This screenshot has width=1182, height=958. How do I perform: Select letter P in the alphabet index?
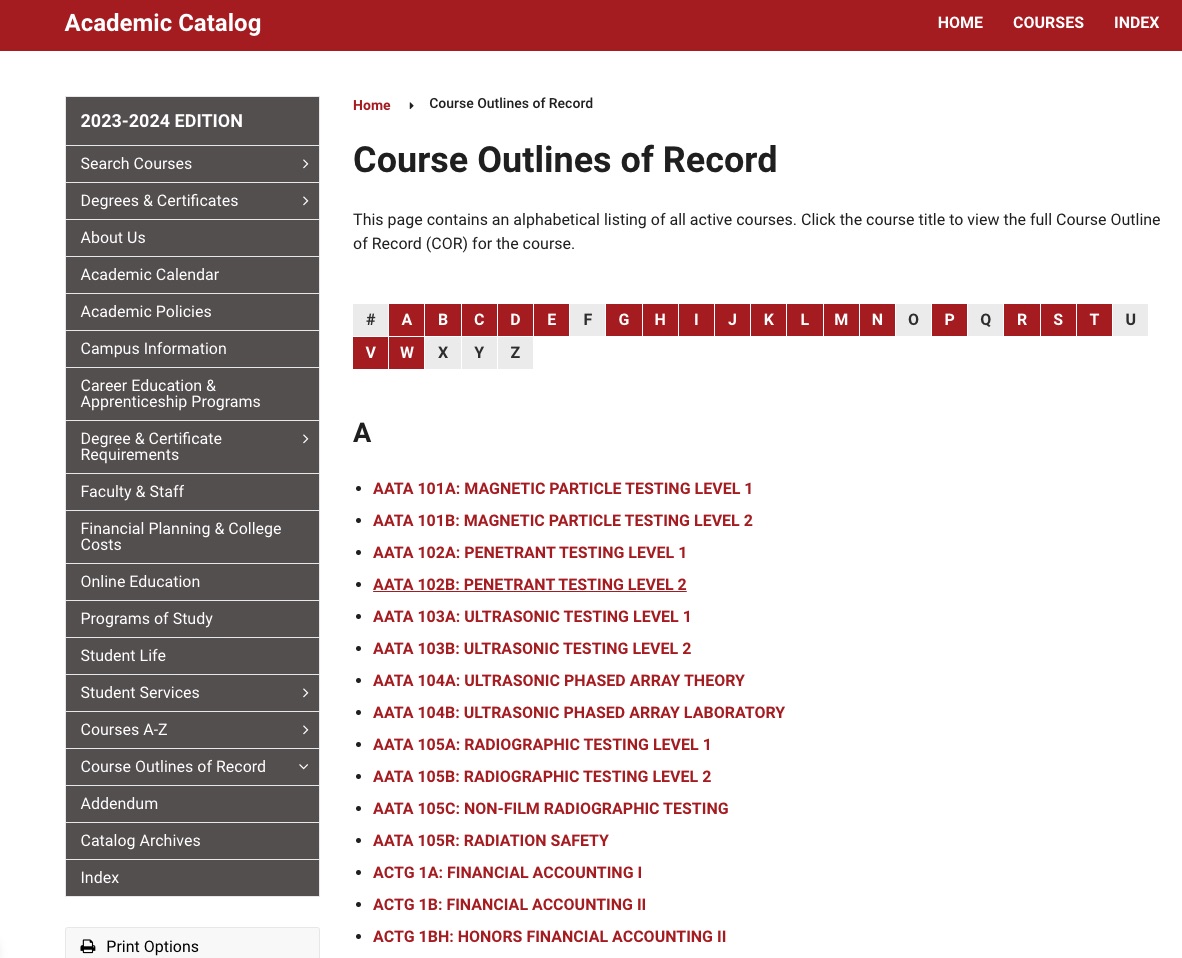(x=949, y=320)
